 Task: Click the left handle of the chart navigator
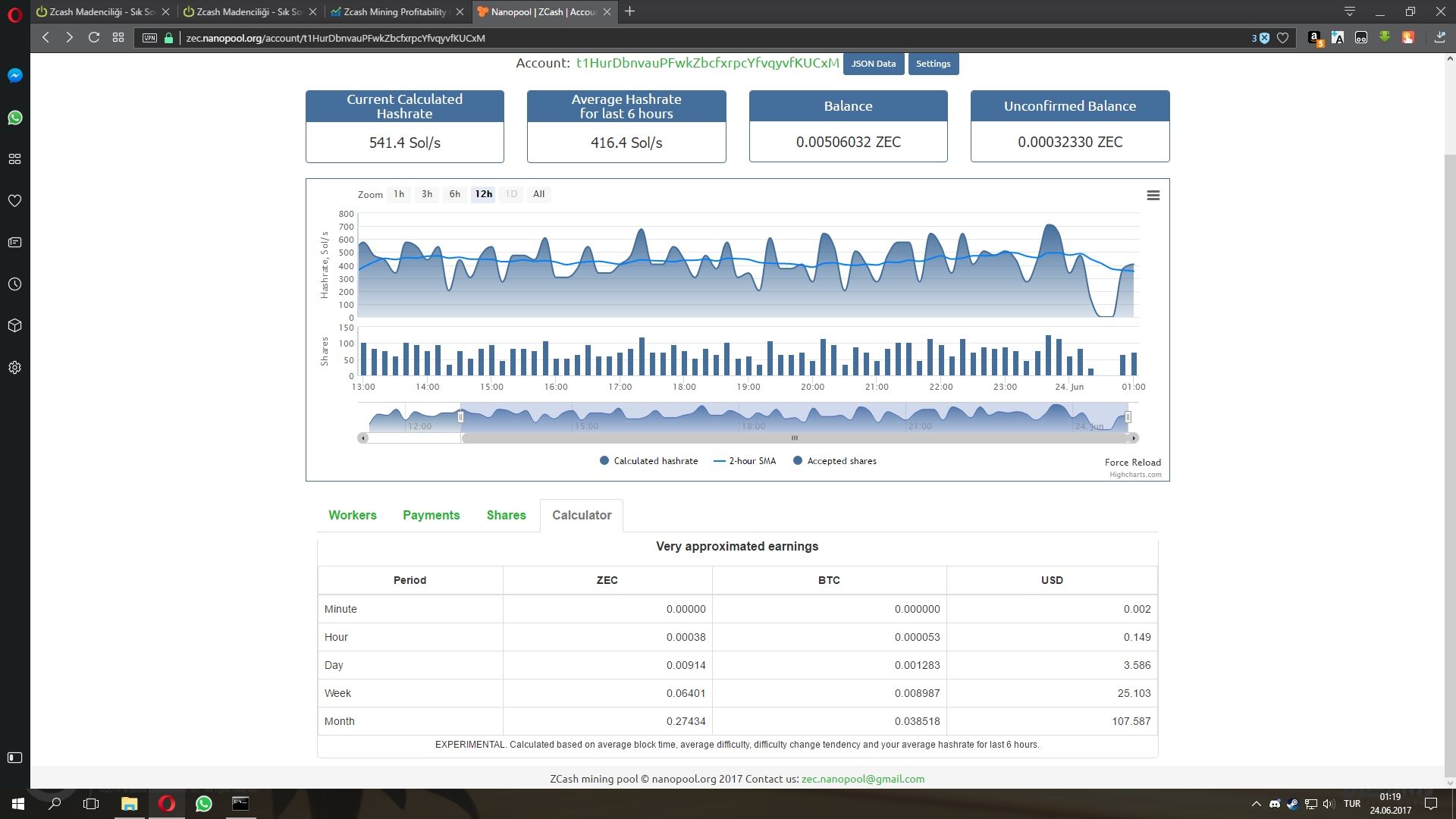(x=460, y=417)
